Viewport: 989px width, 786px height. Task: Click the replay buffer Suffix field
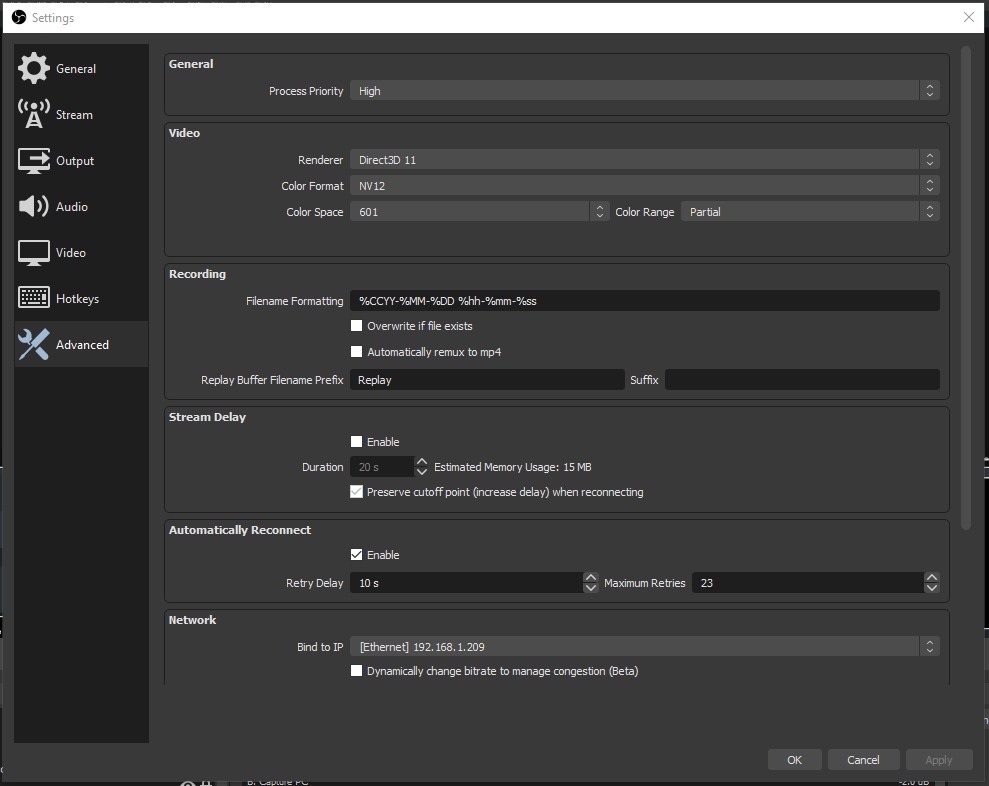click(802, 380)
